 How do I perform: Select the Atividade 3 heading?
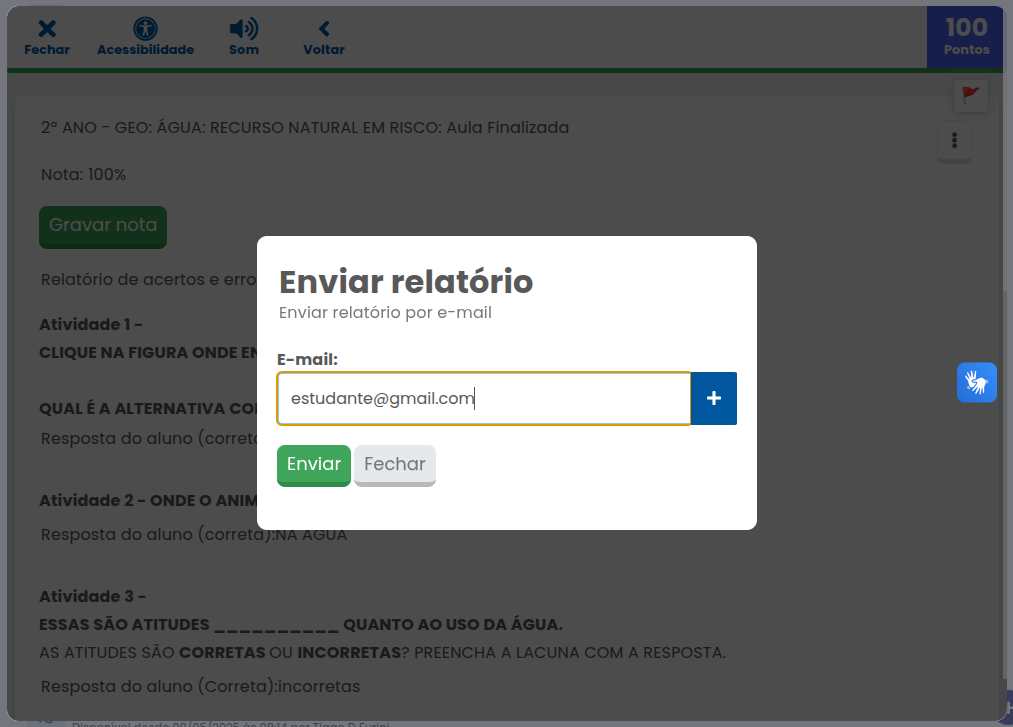click(x=92, y=597)
